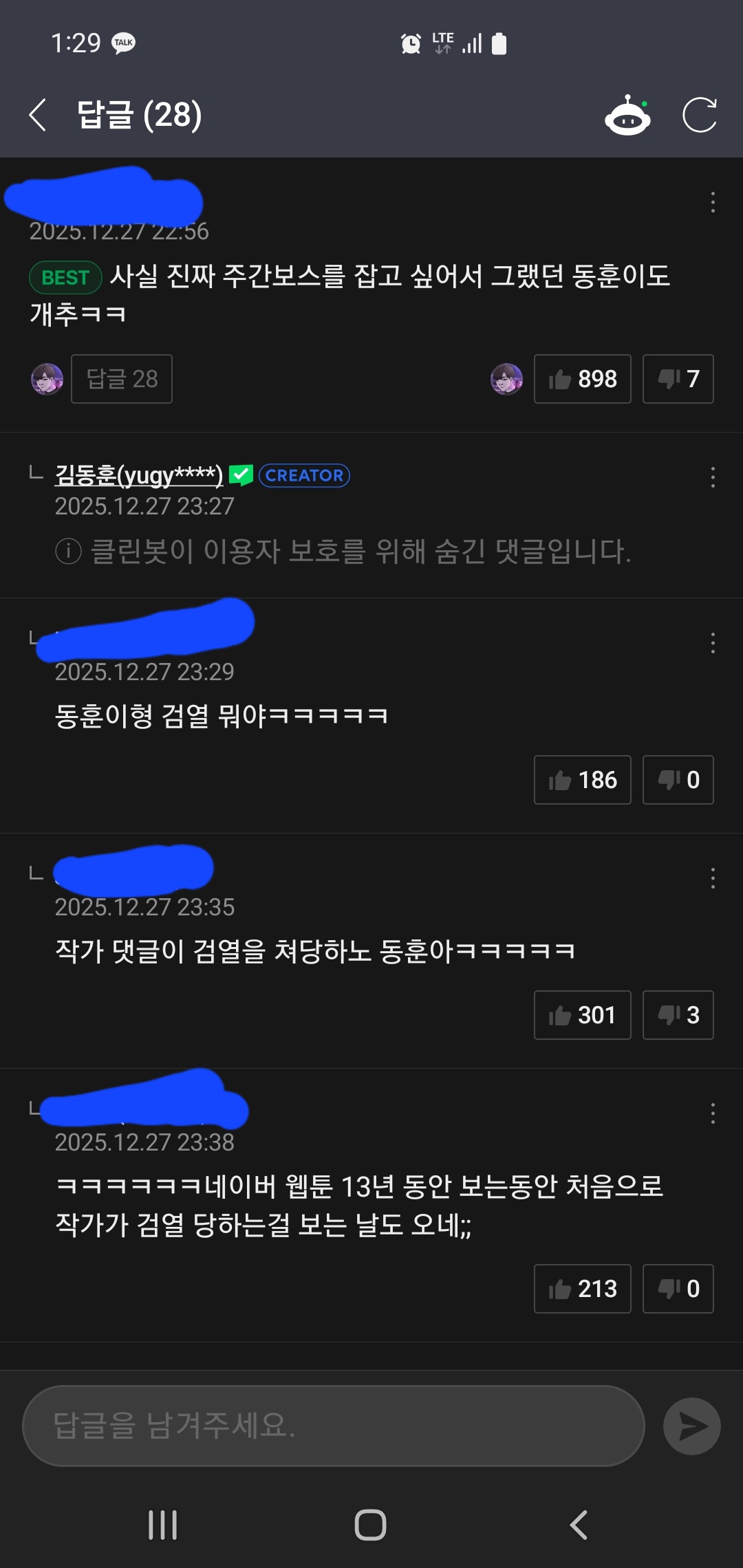
Task: Dislike the reply showing 3 dislikes
Action: [x=678, y=1015]
